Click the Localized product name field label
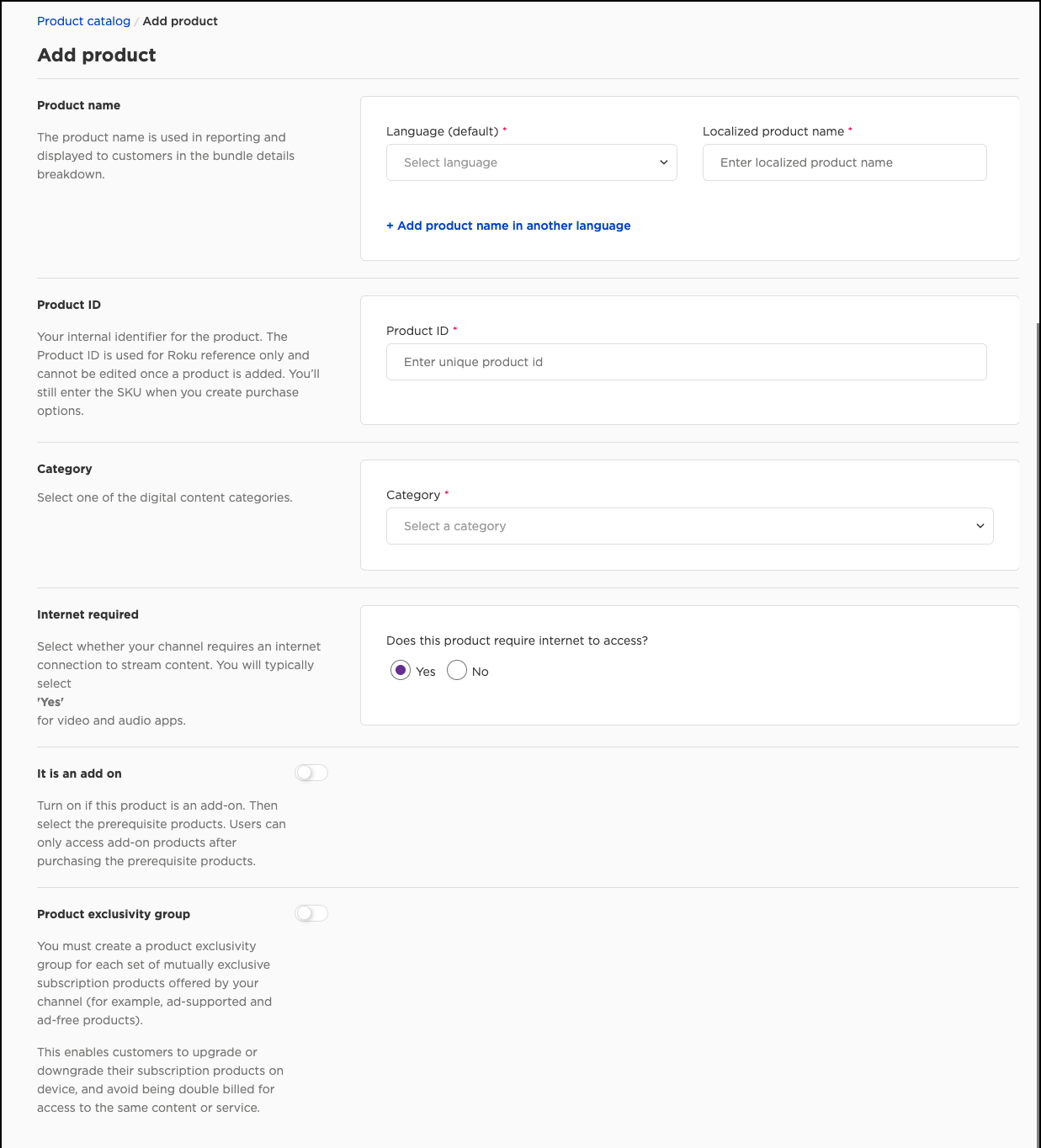This screenshot has height=1148, width=1041. [x=773, y=131]
